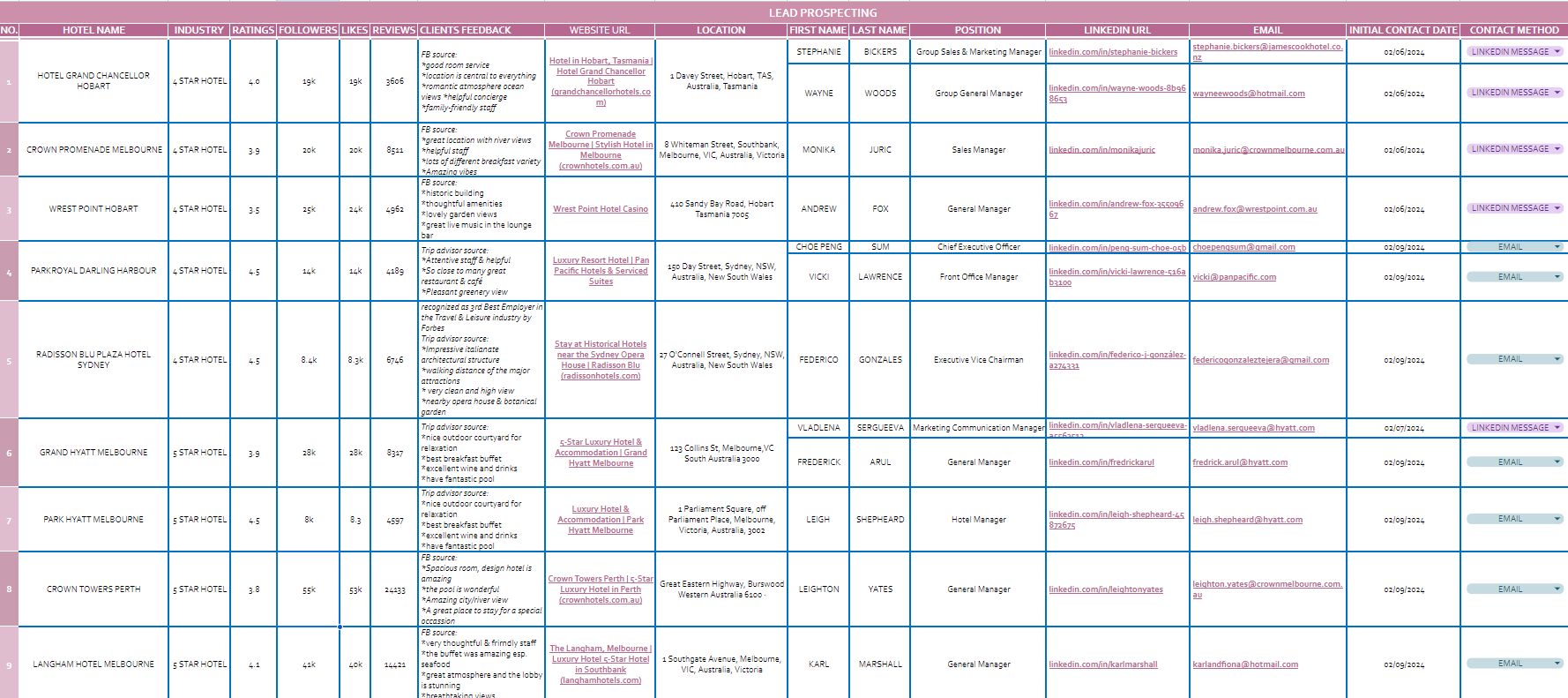This screenshot has height=698, width=1568.
Task: Click the INITIAL CONTACT DATE header
Action: [1403, 30]
